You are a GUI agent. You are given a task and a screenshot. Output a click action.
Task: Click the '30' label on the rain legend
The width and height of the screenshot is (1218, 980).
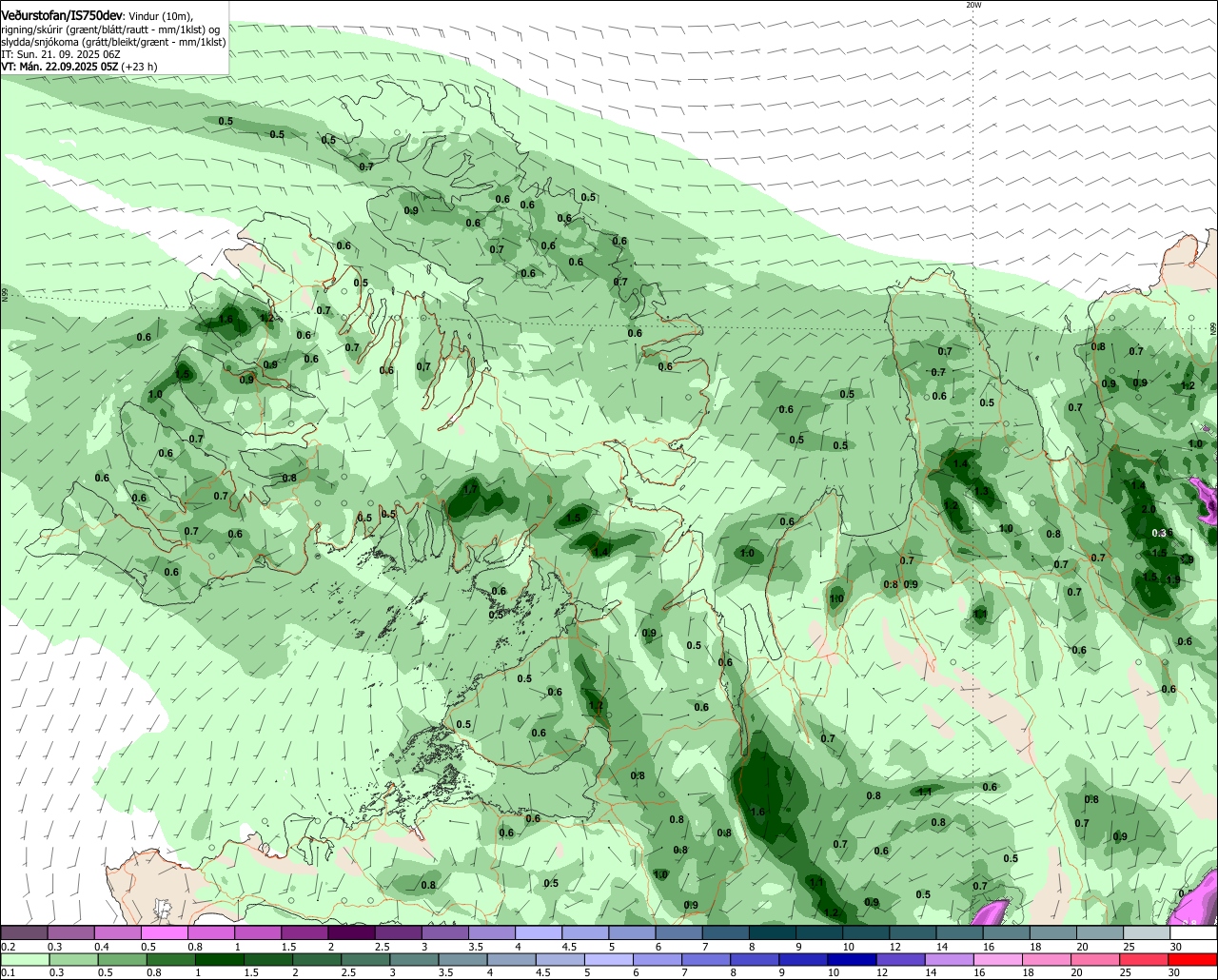pyautogui.click(x=1174, y=973)
